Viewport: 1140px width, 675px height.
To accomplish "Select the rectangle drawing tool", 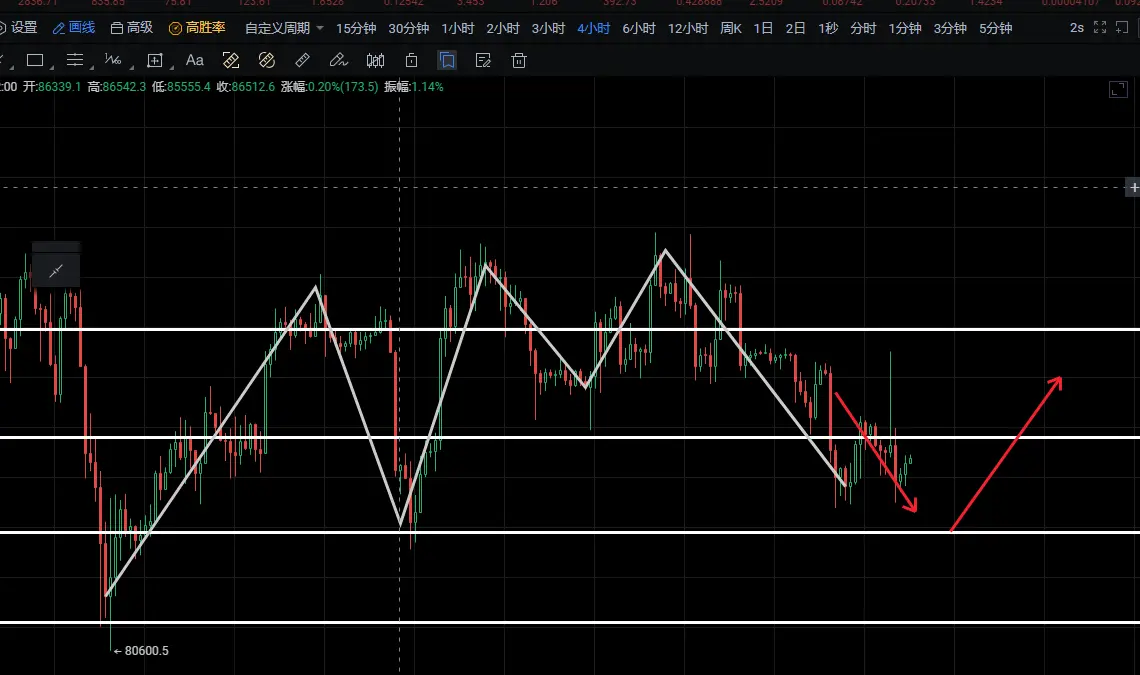I will point(35,60).
